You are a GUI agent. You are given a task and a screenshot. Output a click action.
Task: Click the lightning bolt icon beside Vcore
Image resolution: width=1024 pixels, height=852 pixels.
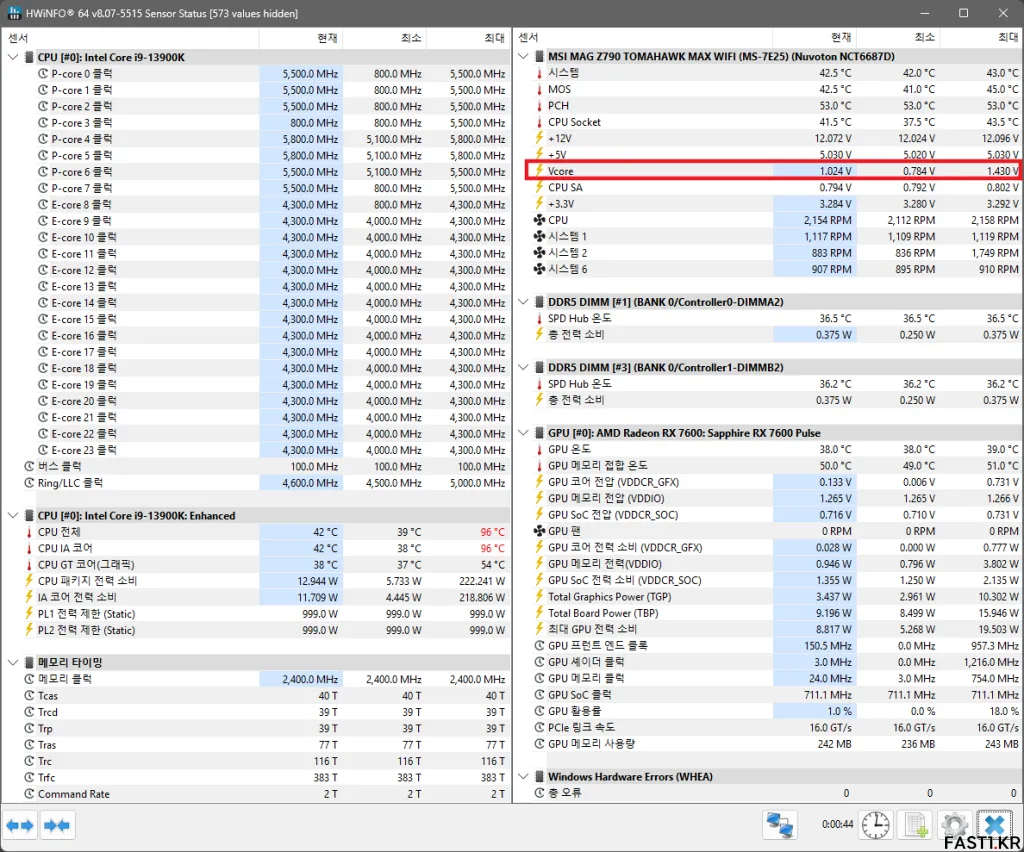pyautogui.click(x=539, y=171)
